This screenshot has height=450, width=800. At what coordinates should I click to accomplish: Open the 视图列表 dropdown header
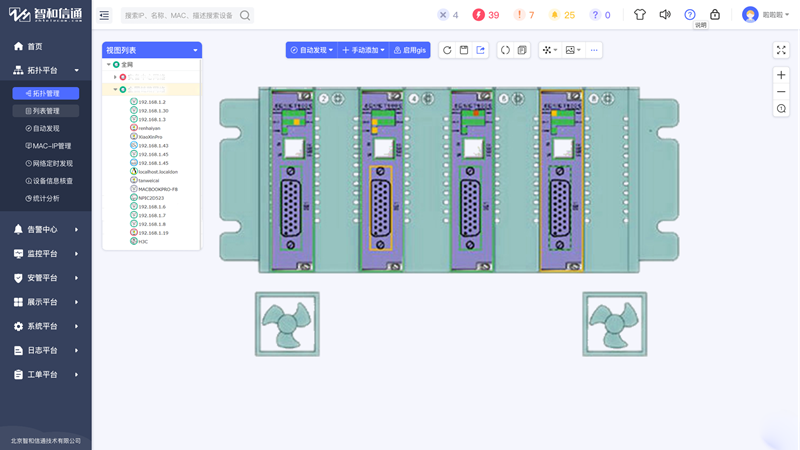pyautogui.click(x=152, y=50)
